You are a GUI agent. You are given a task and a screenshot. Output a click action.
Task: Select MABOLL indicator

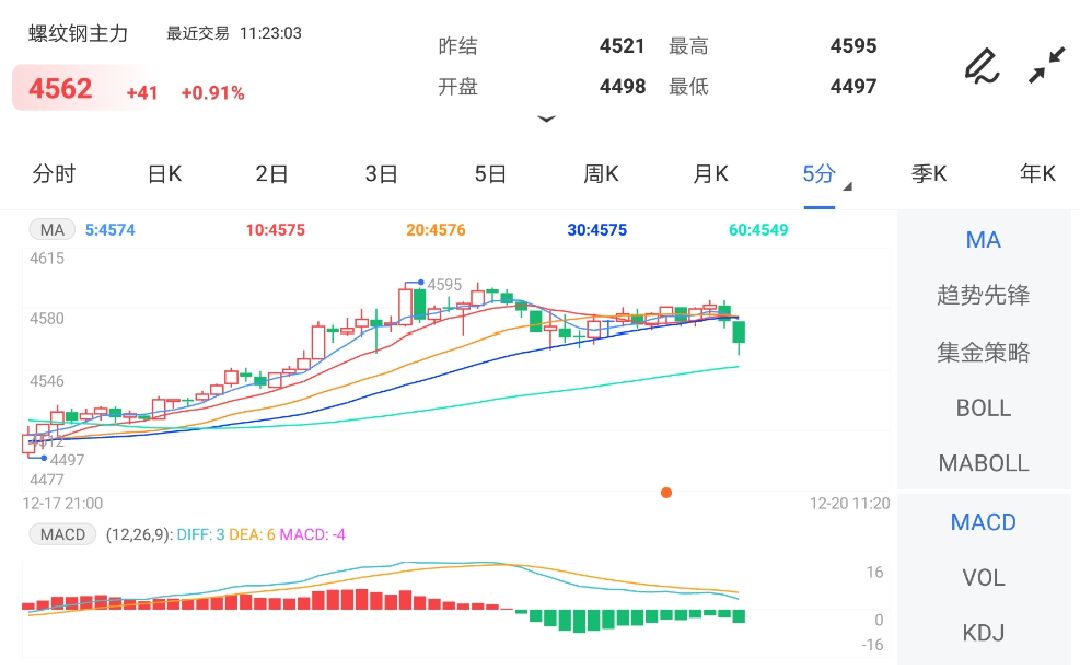(x=984, y=463)
